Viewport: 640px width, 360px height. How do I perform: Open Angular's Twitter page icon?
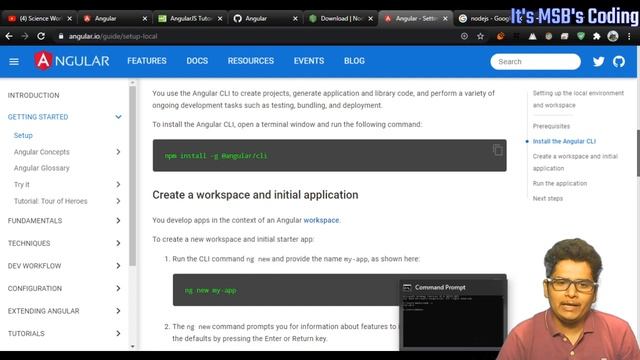click(598, 62)
